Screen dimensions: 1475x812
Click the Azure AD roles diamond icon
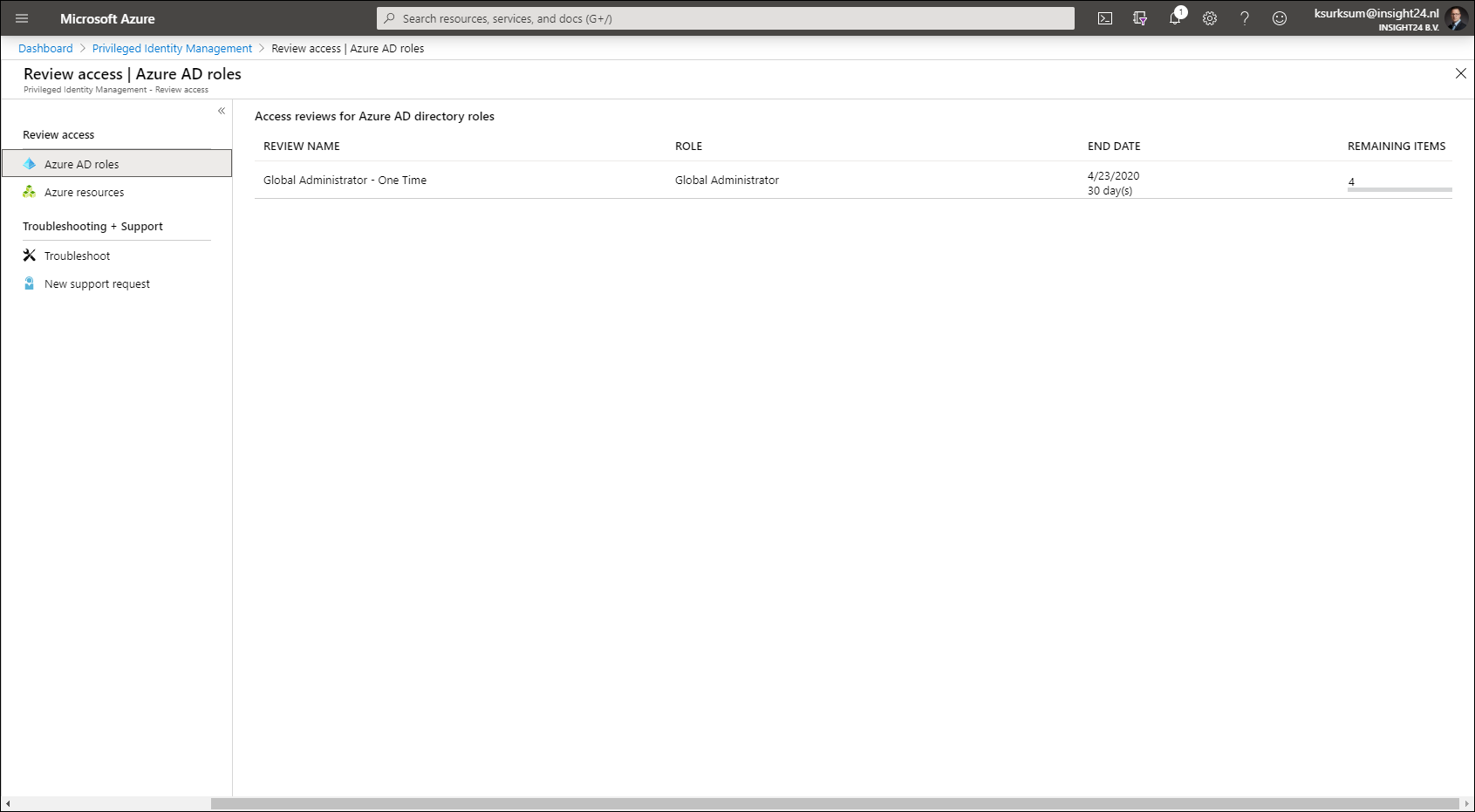pos(30,164)
